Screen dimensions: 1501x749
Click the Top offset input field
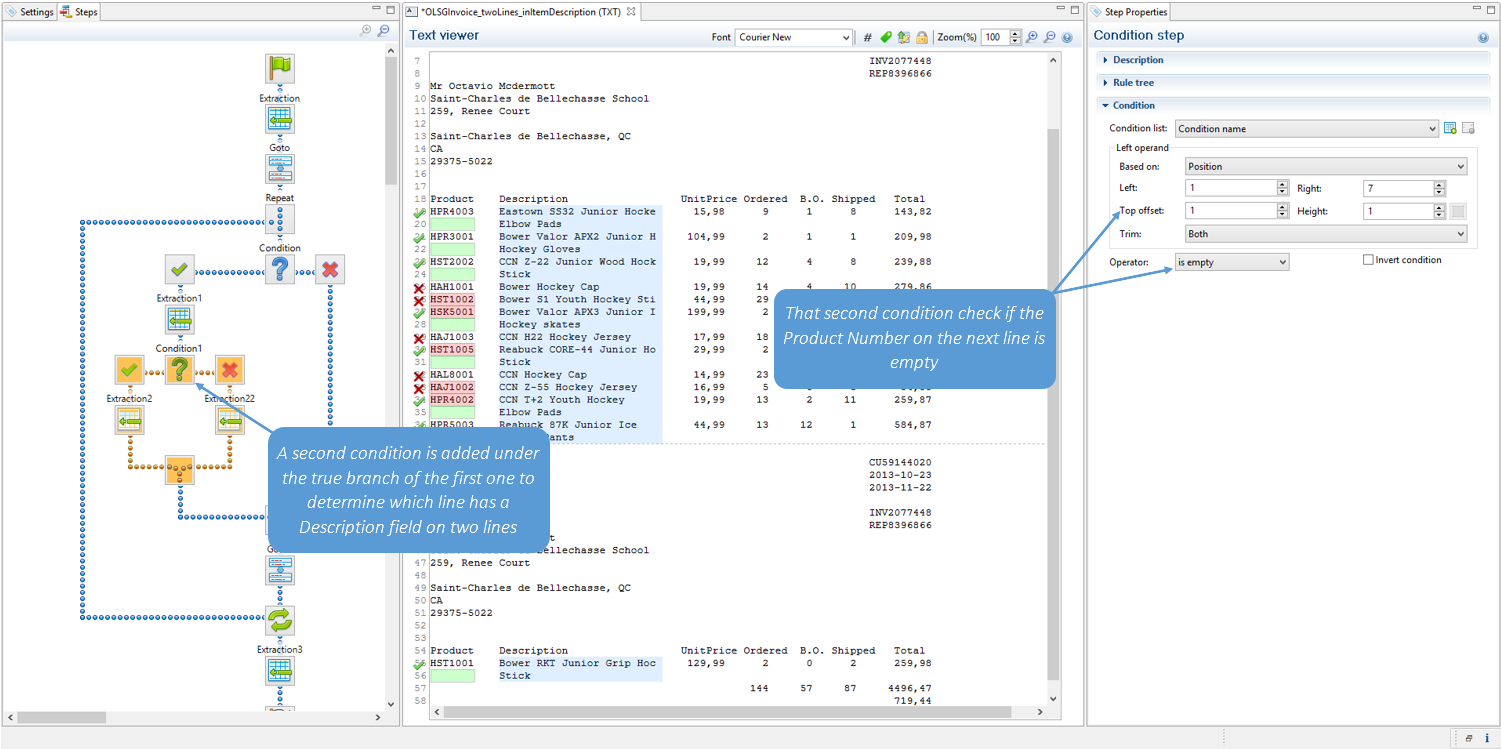(1230, 211)
